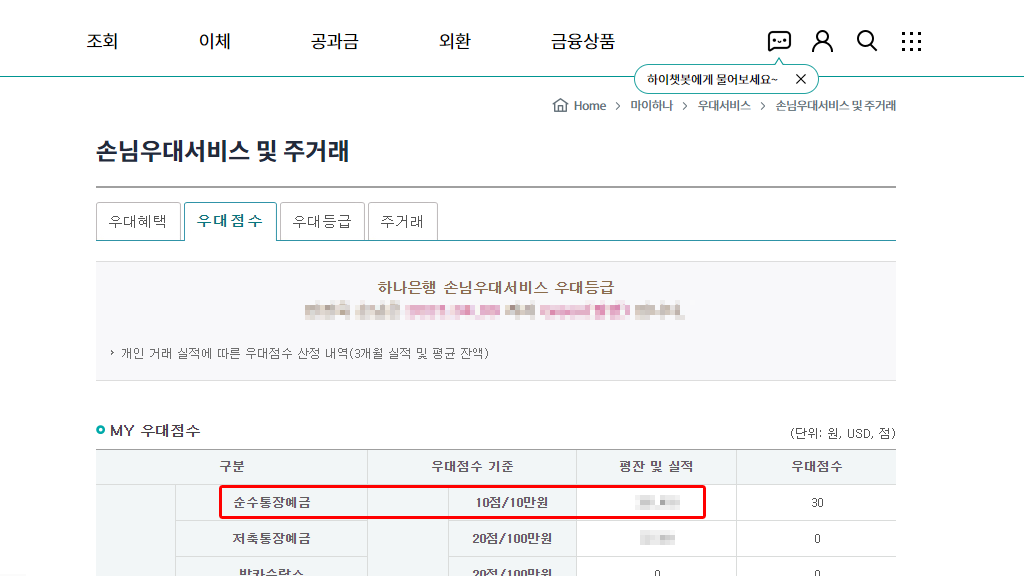Switch to the 우대혜택 tab
The image size is (1024, 576).
[139, 221]
